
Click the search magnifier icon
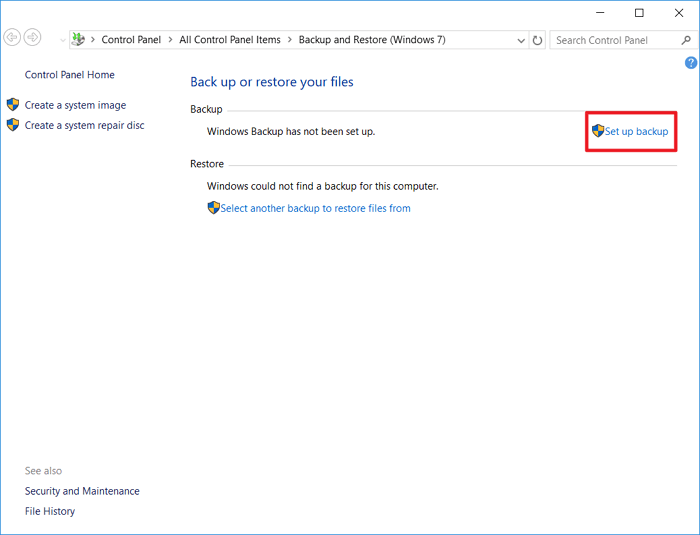pyautogui.click(x=686, y=40)
